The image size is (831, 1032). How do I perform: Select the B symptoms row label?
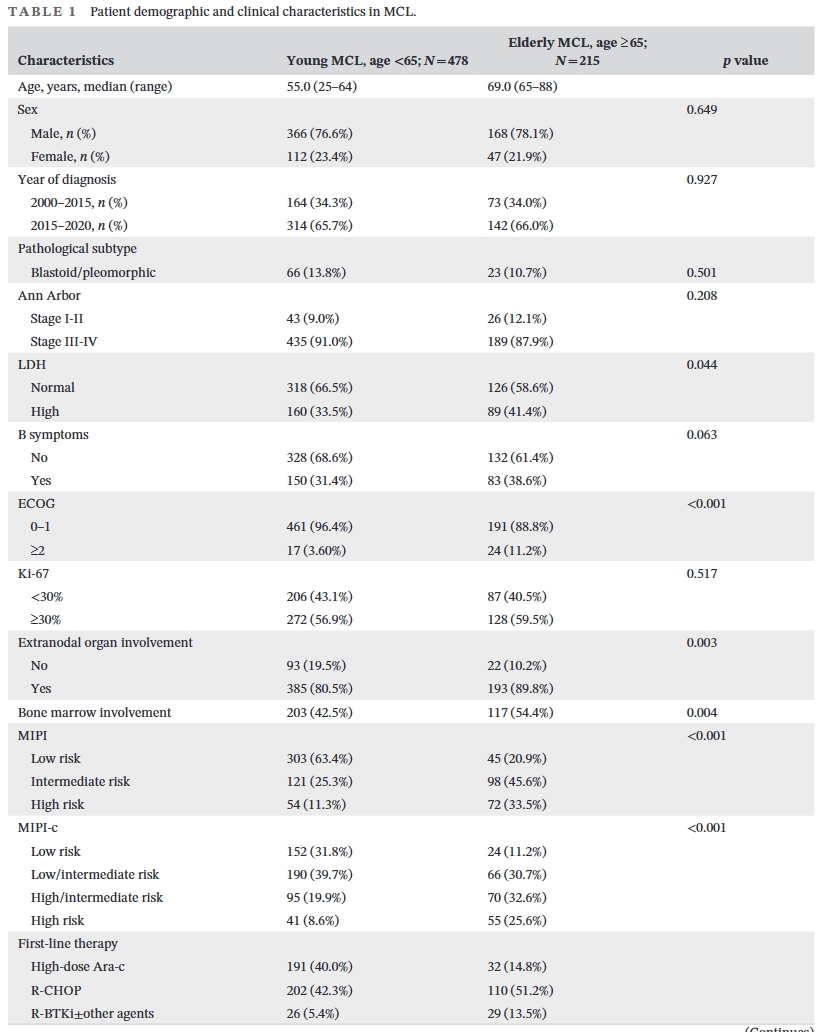pos(54,435)
